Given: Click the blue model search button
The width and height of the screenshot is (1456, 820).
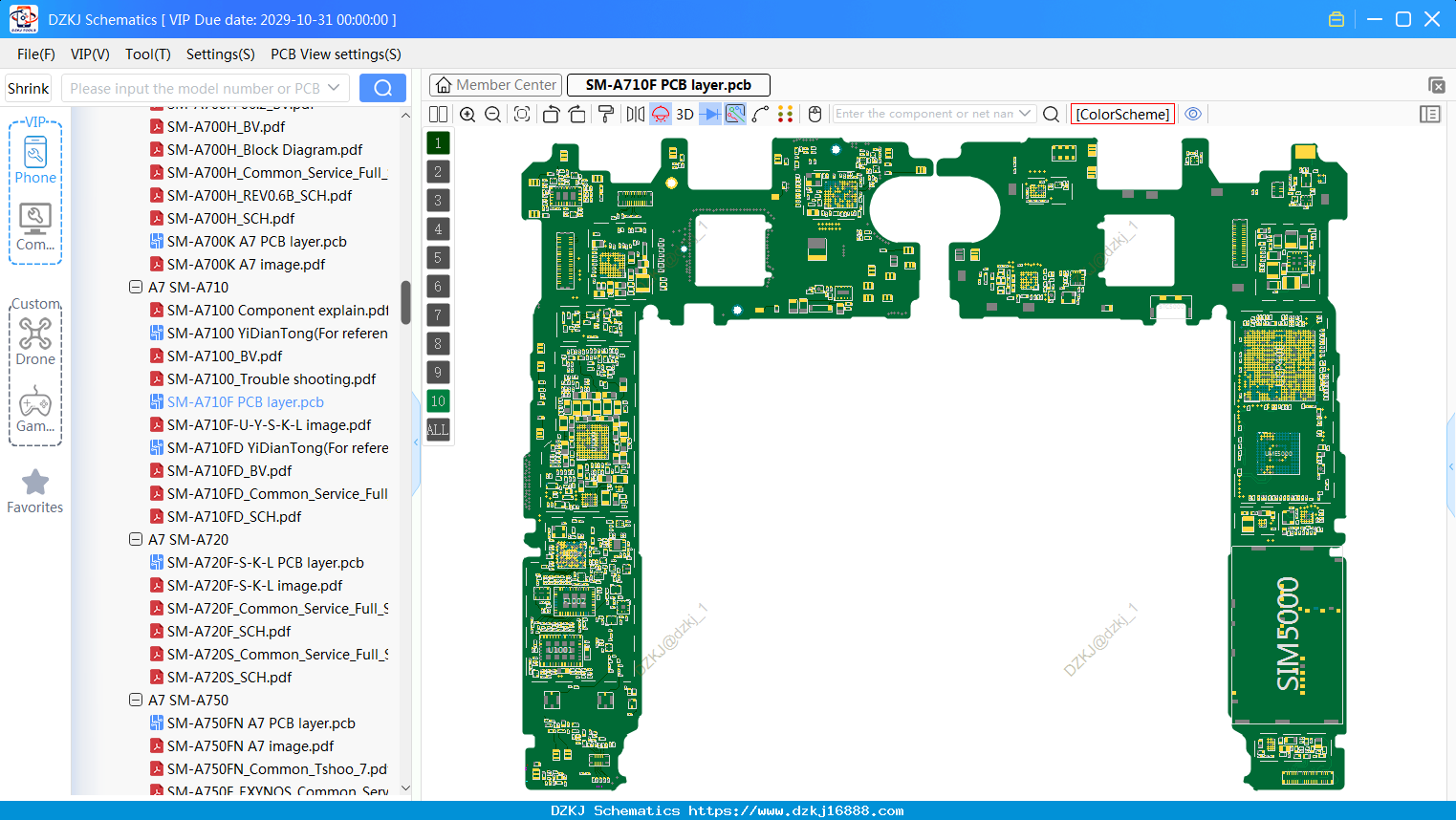Looking at the screenshot, I should pos(382,88).
